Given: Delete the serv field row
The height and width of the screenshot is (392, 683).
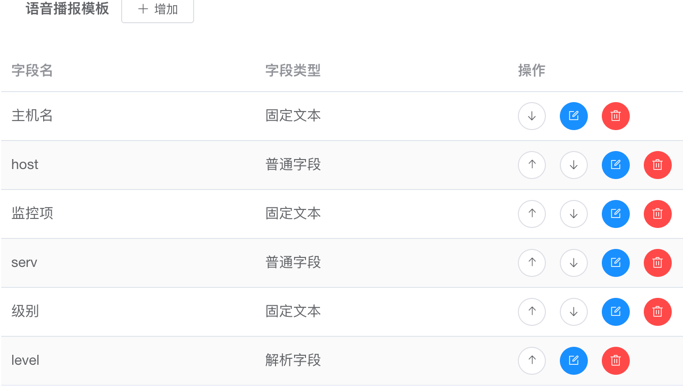Looking at the screenshot, I should pos(657,263).
